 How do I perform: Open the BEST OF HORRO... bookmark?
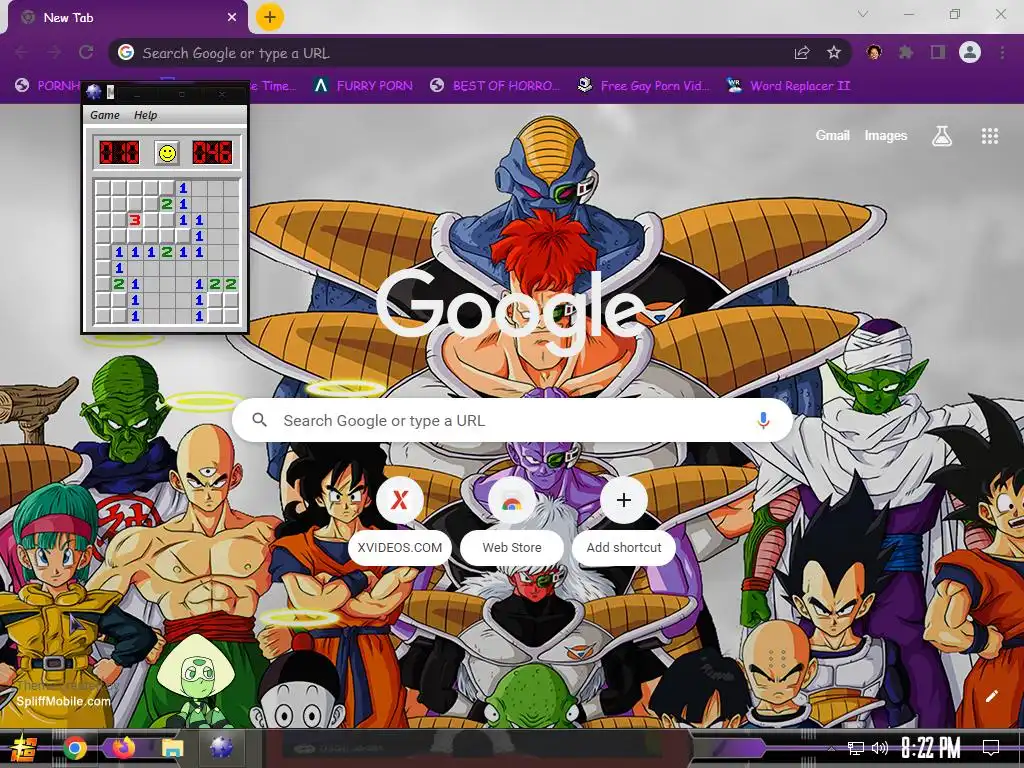click(495, 86)
